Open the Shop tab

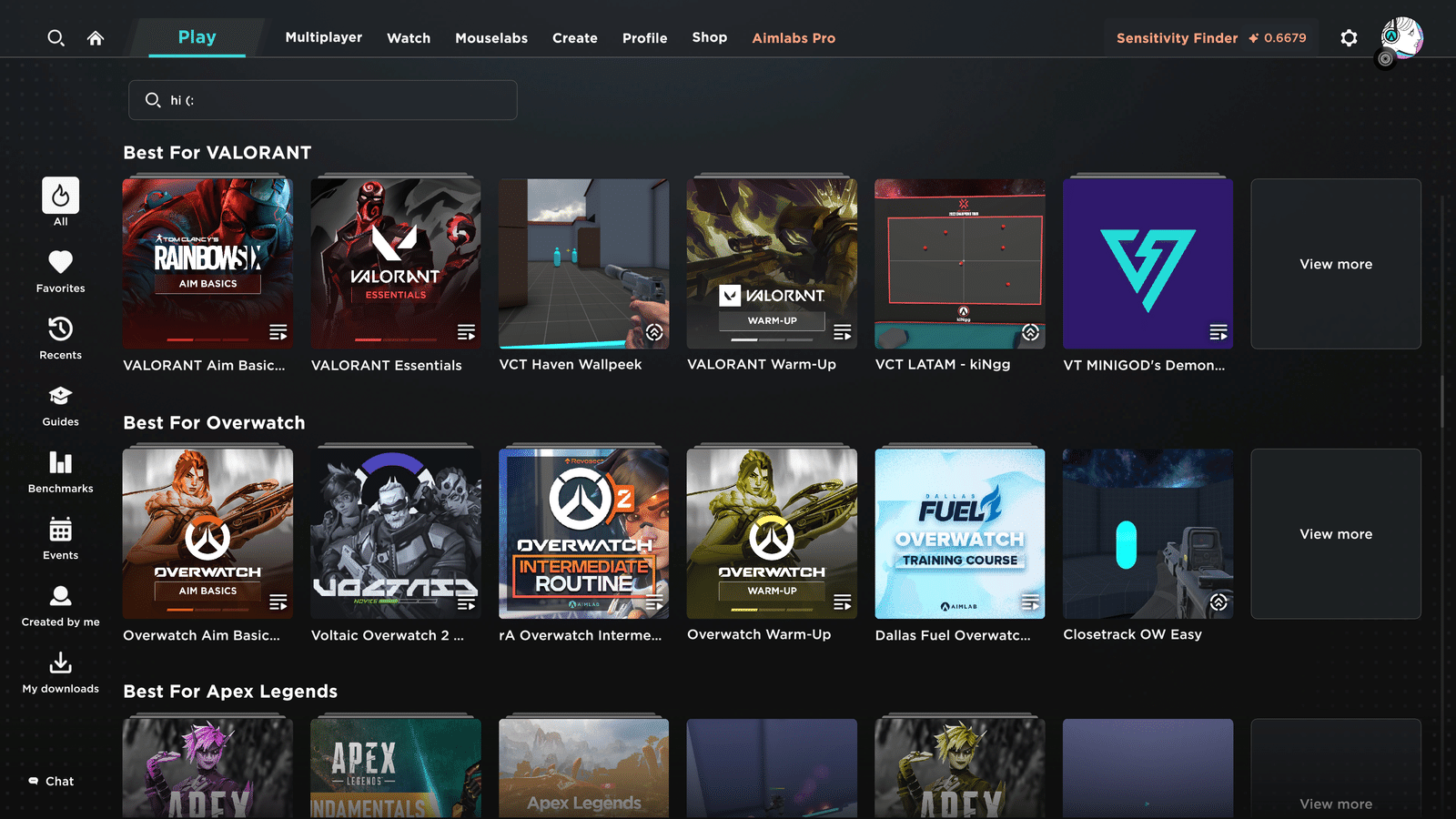tap(710, 37)
